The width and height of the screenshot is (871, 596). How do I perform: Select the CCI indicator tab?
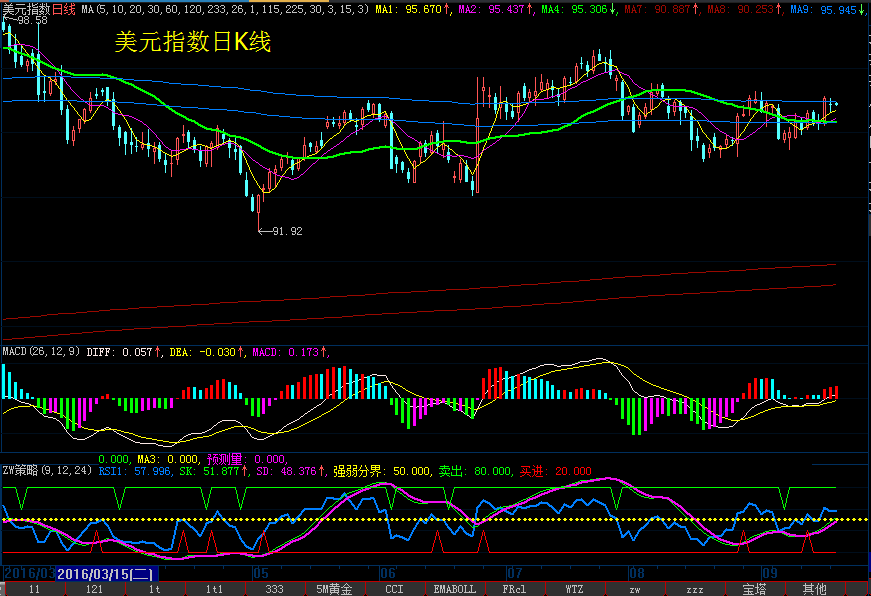tap(394, 589)
